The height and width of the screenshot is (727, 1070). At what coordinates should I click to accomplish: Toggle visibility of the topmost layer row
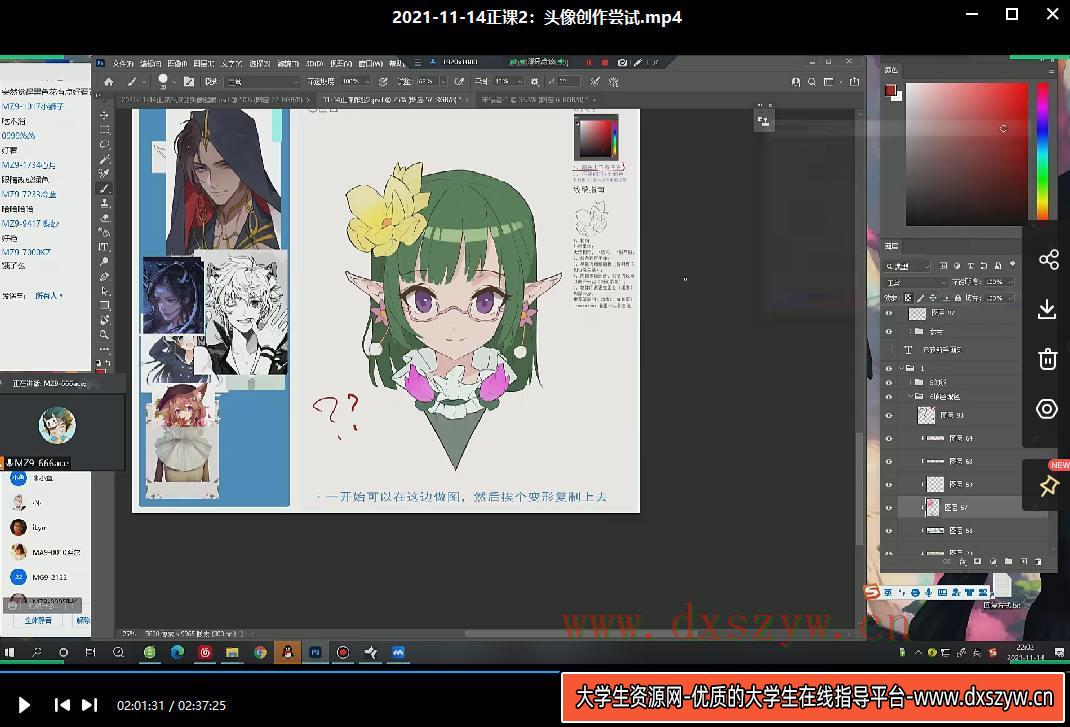pos(889,313)
